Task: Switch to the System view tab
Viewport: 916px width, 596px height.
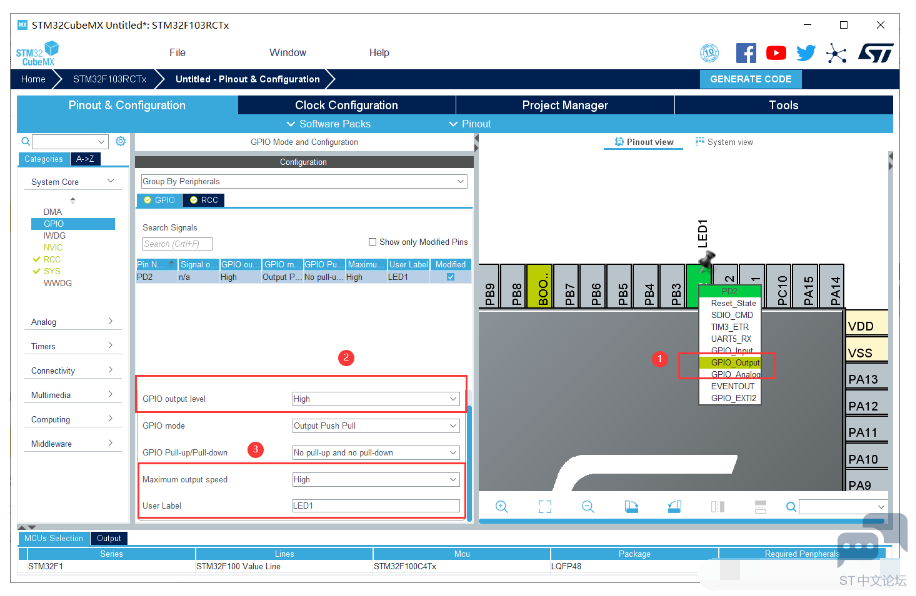Action: click(x=724, y=142)
